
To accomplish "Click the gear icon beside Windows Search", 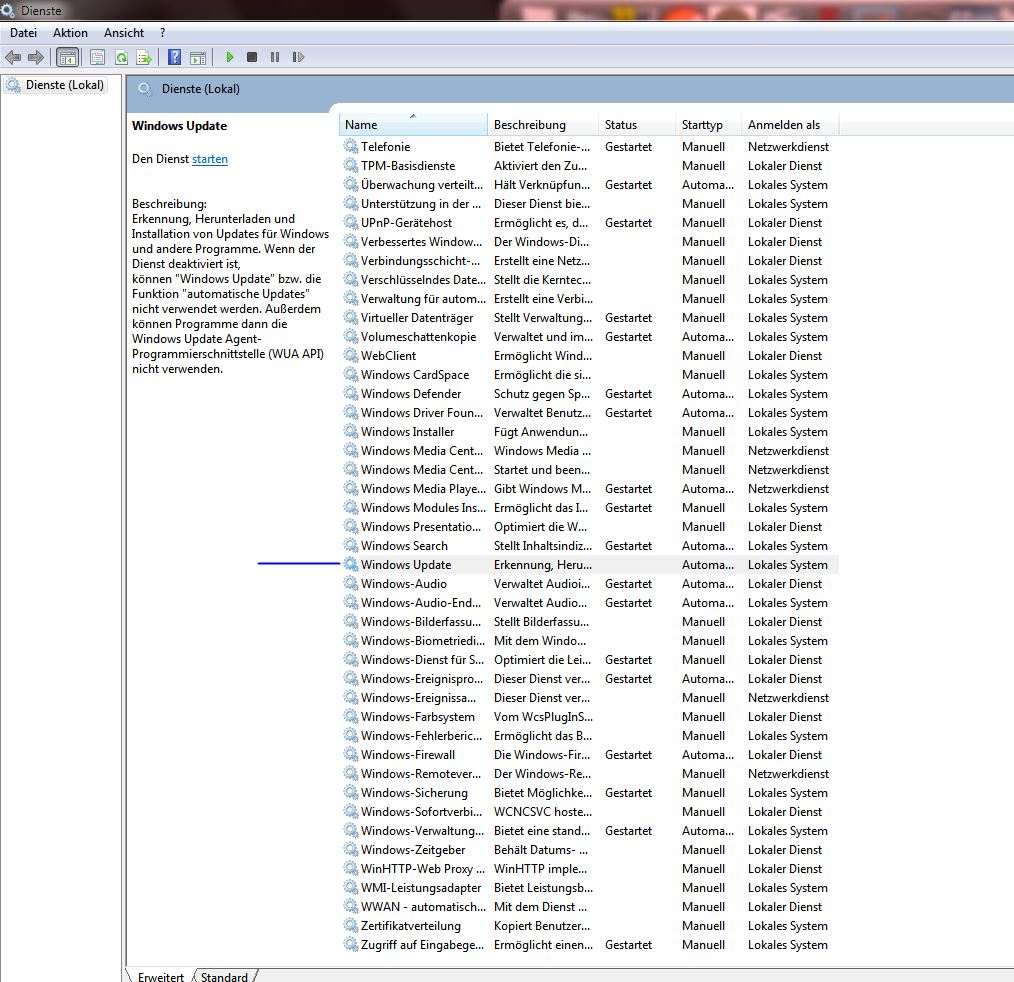I will tap(351, 545).
